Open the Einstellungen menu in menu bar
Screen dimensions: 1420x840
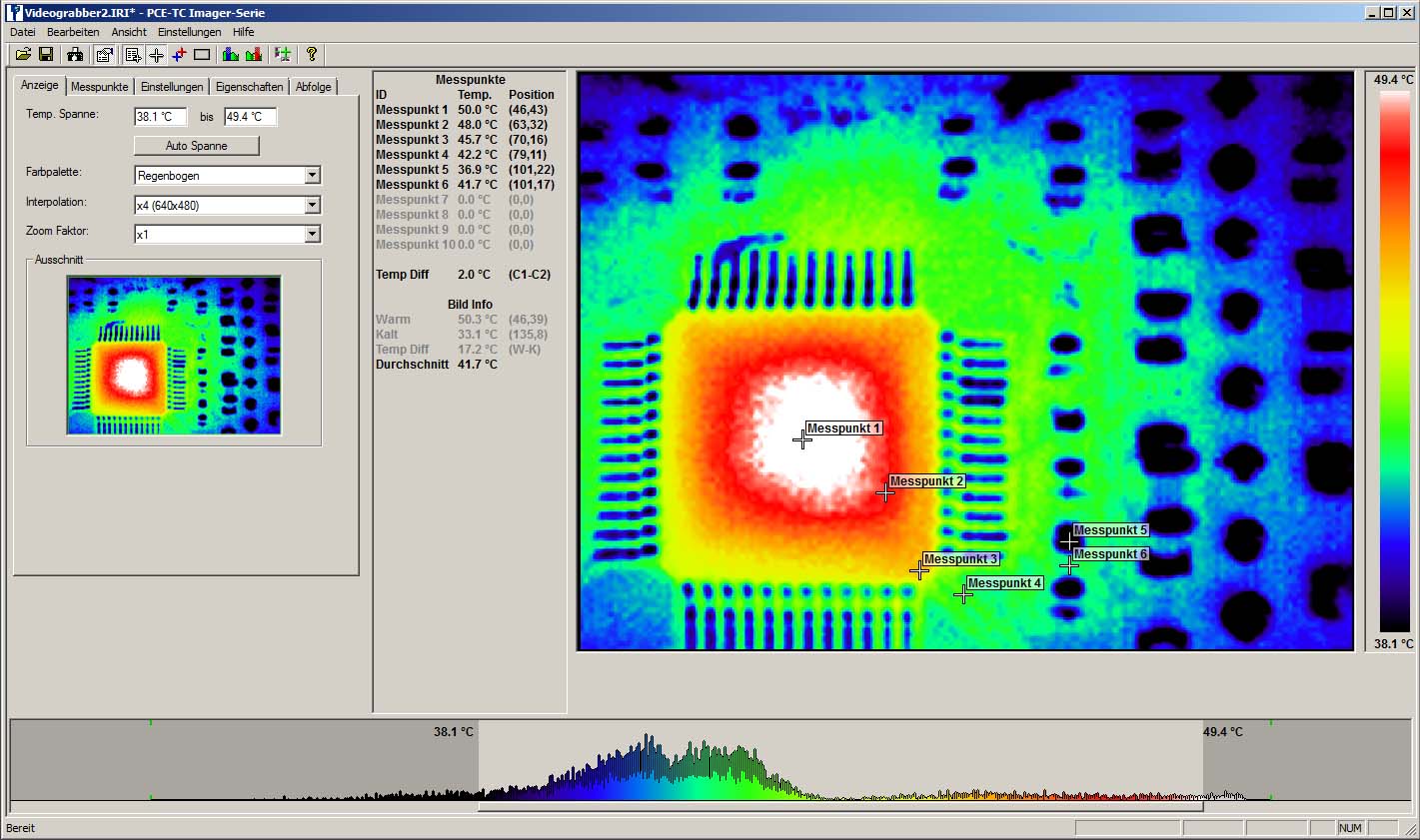[x=189, y=32]
